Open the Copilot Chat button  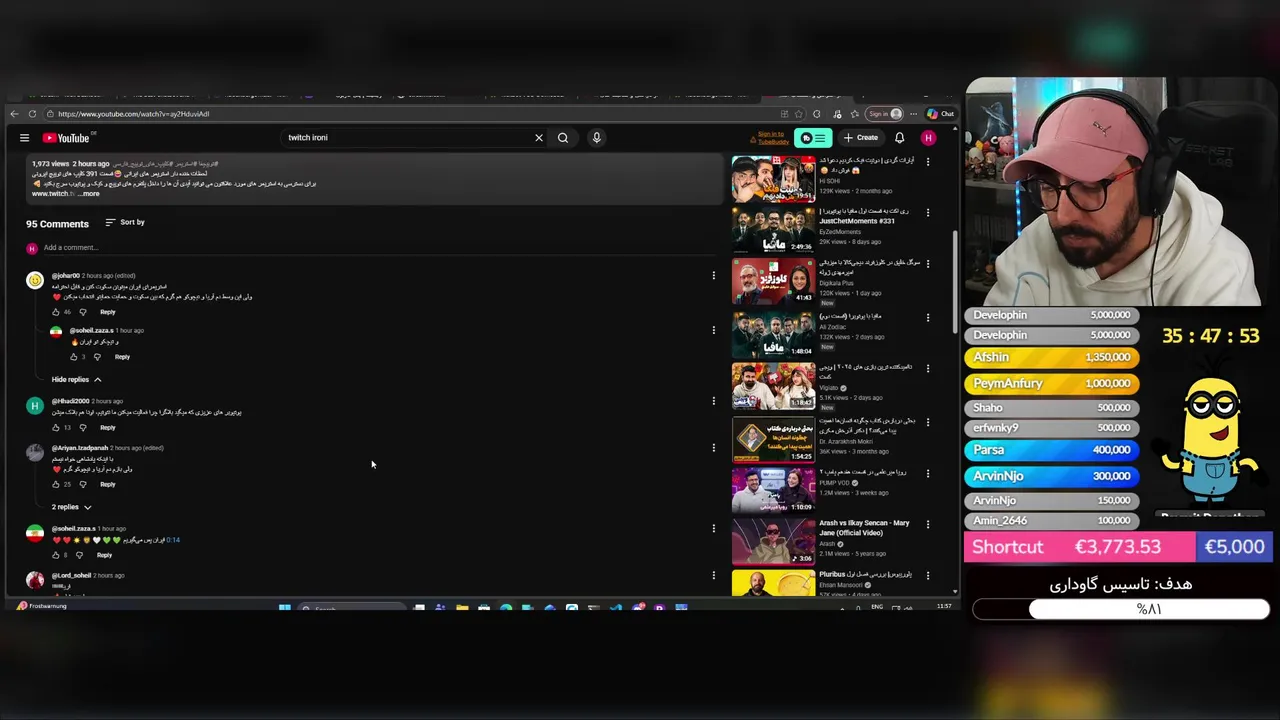pyautogui.click(x=940, y=114)
